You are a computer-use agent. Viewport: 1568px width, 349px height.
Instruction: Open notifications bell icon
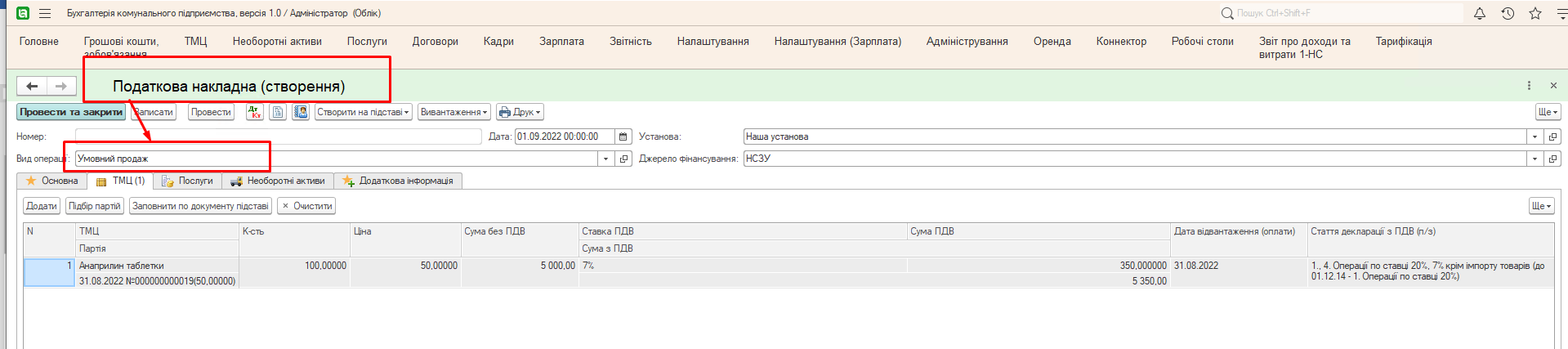coord(1480,13)
